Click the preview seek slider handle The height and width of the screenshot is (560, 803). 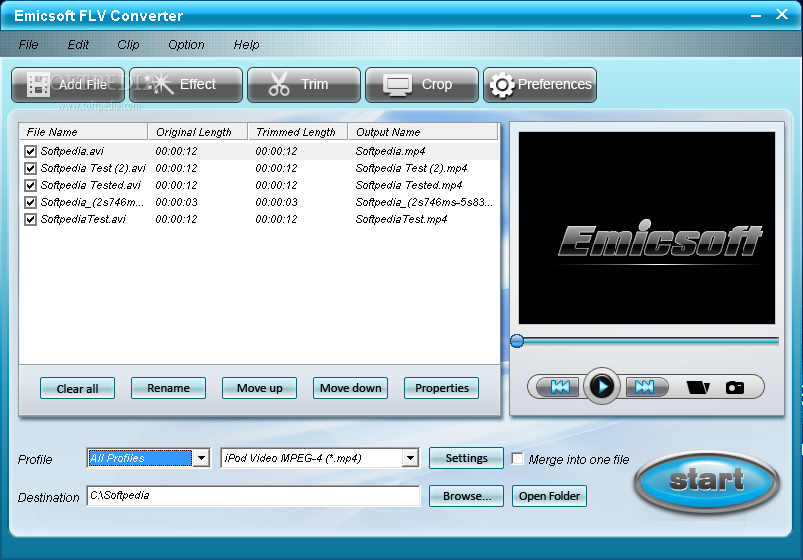point(517,341)
